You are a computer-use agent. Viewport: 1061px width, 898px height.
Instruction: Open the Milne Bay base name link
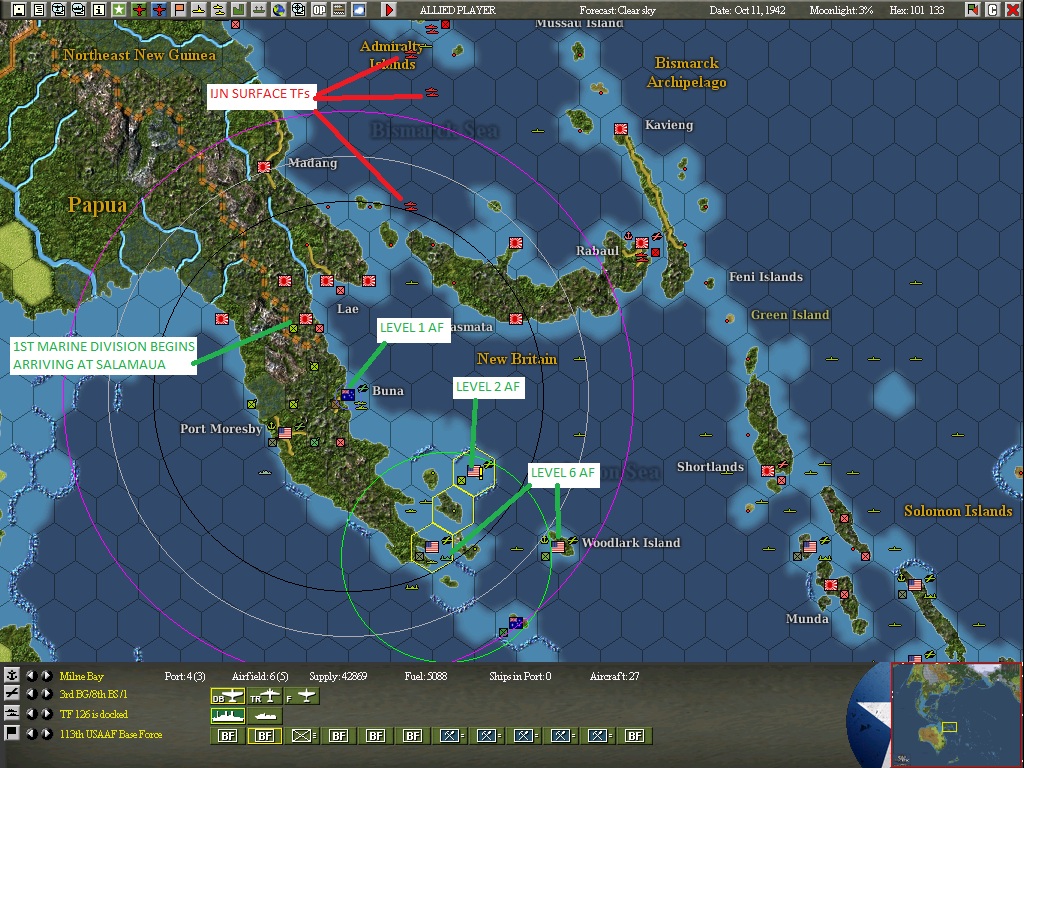click(x=81, y=676)
